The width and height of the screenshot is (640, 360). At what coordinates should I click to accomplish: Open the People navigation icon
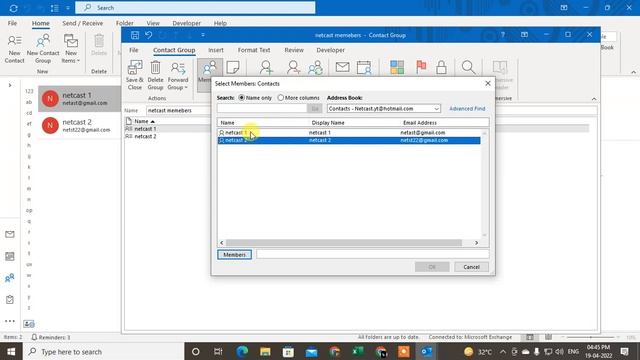click(x=10, y=278)
